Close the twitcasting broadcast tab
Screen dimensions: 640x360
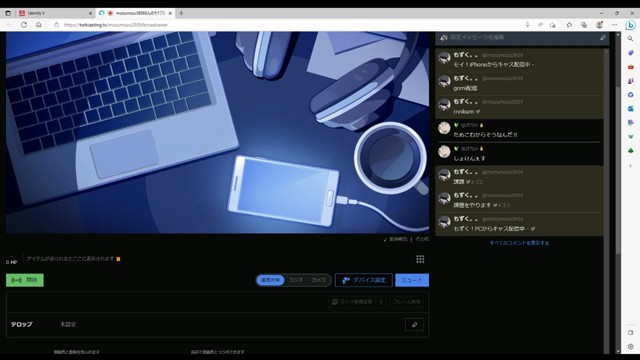(x=170, y=13)
